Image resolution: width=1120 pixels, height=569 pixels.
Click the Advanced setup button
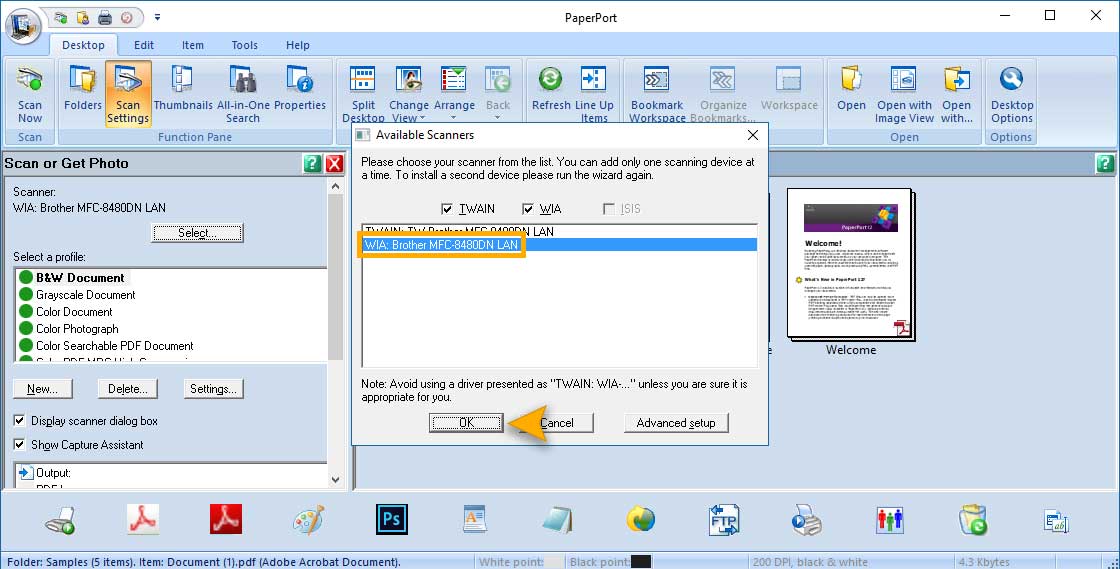(676, 423)
